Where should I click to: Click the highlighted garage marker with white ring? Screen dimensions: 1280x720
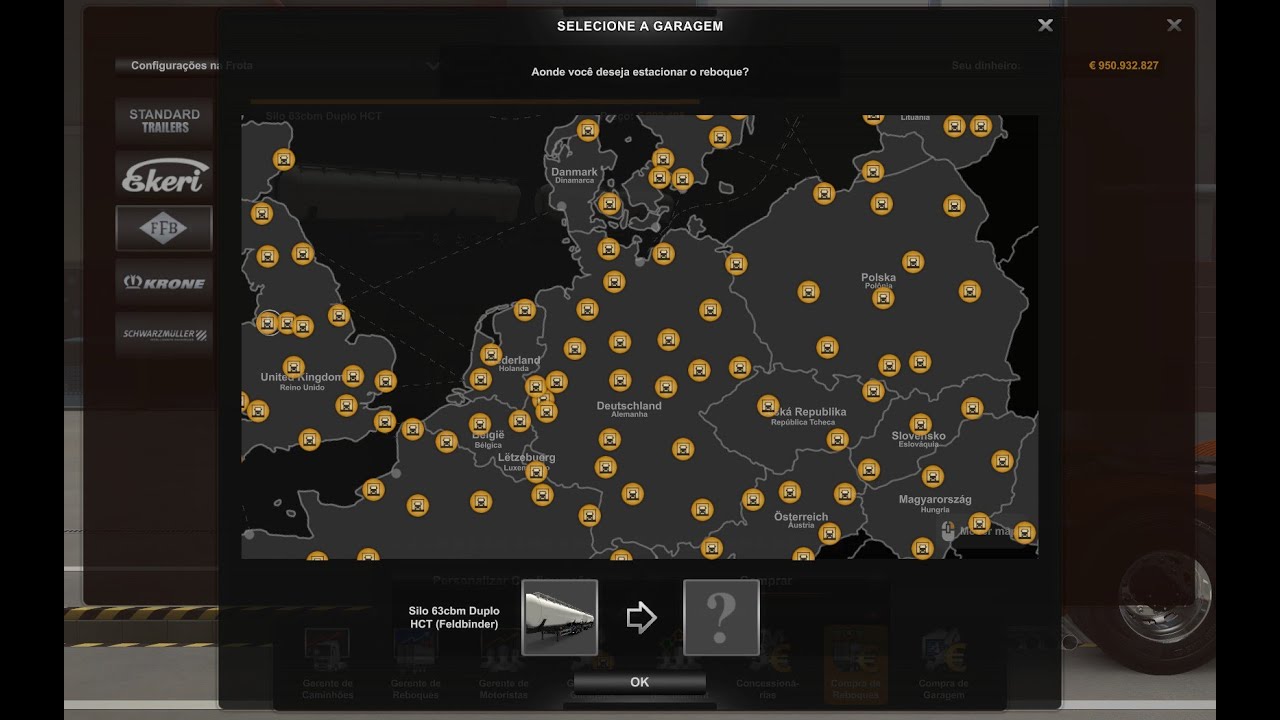click(x=268, y=322)
